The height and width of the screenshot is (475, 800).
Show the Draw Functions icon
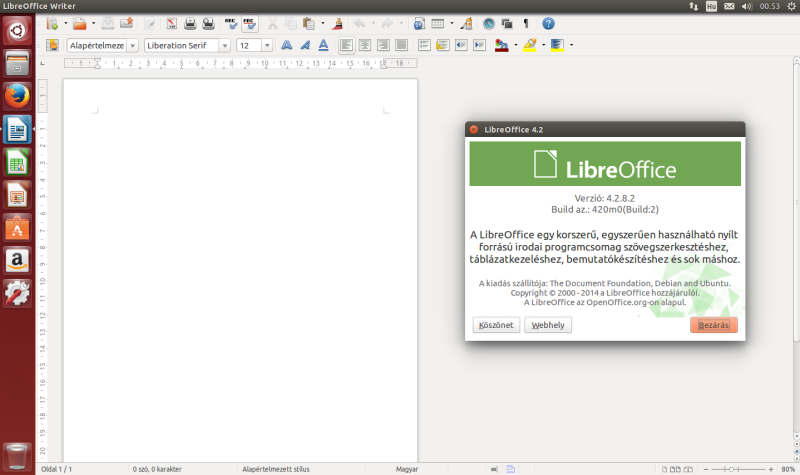pyautogui.click(x=466, y=23)
